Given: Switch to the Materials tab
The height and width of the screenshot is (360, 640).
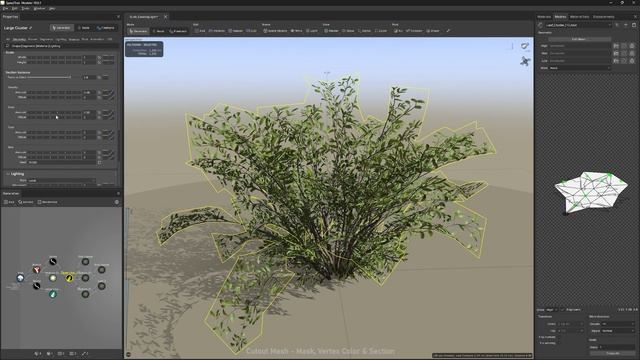Looking at the screenshot, I should coord(544,17).
